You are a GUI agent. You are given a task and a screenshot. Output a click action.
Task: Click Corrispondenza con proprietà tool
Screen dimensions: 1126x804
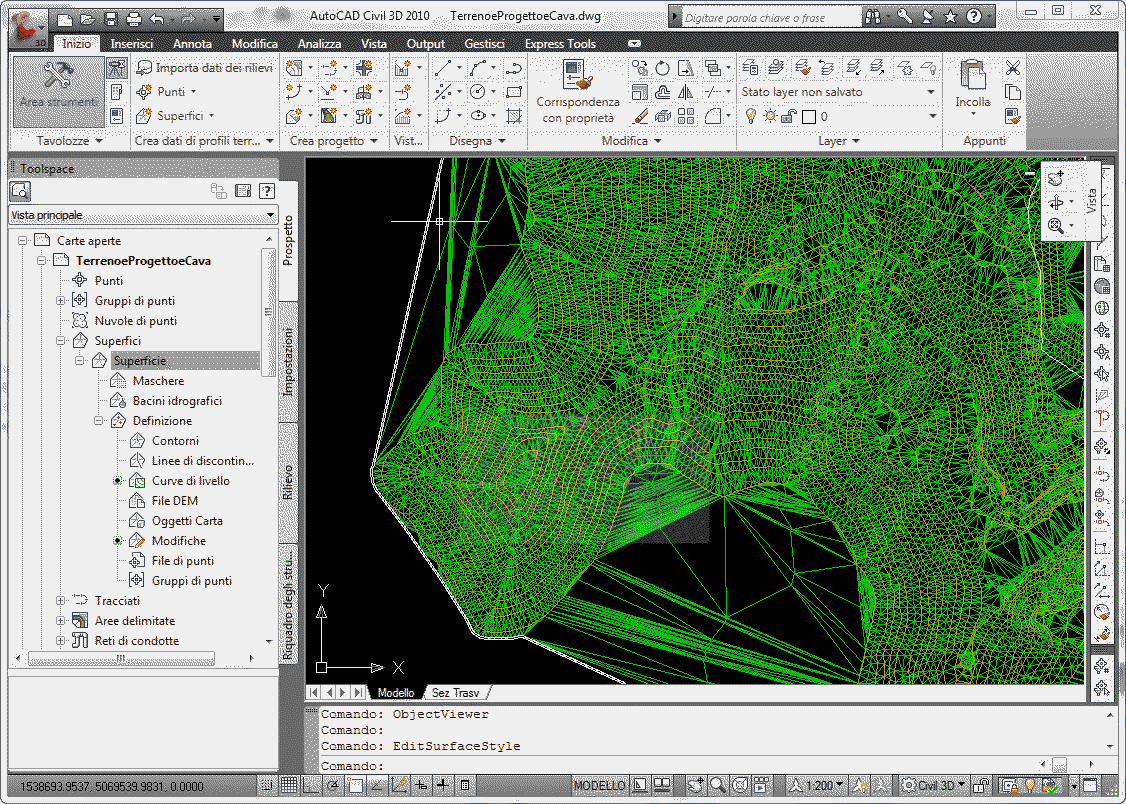(x=578, y=91)
